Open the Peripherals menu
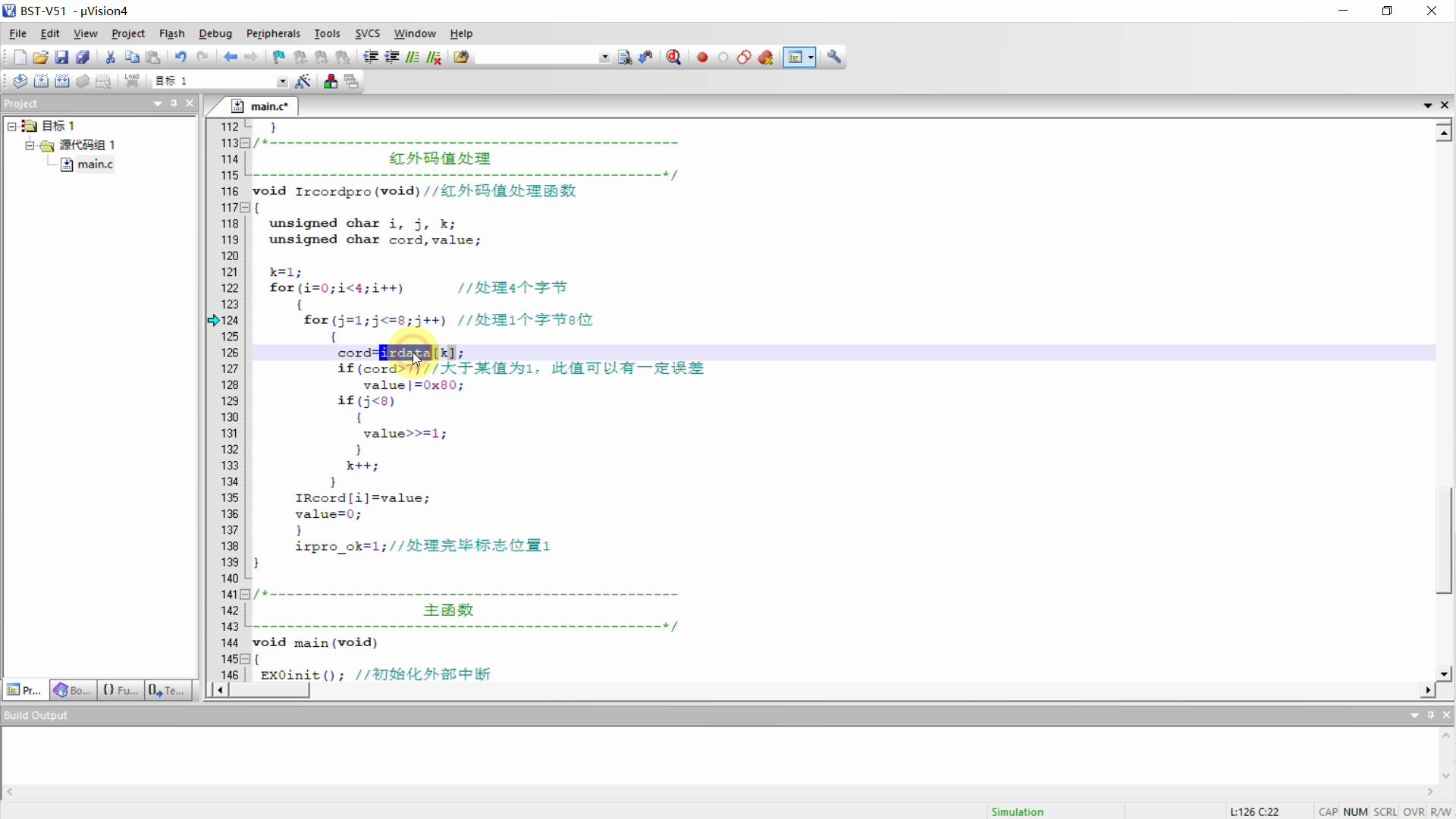Viewport: 1456px width, 819px height. click(273, 34)
